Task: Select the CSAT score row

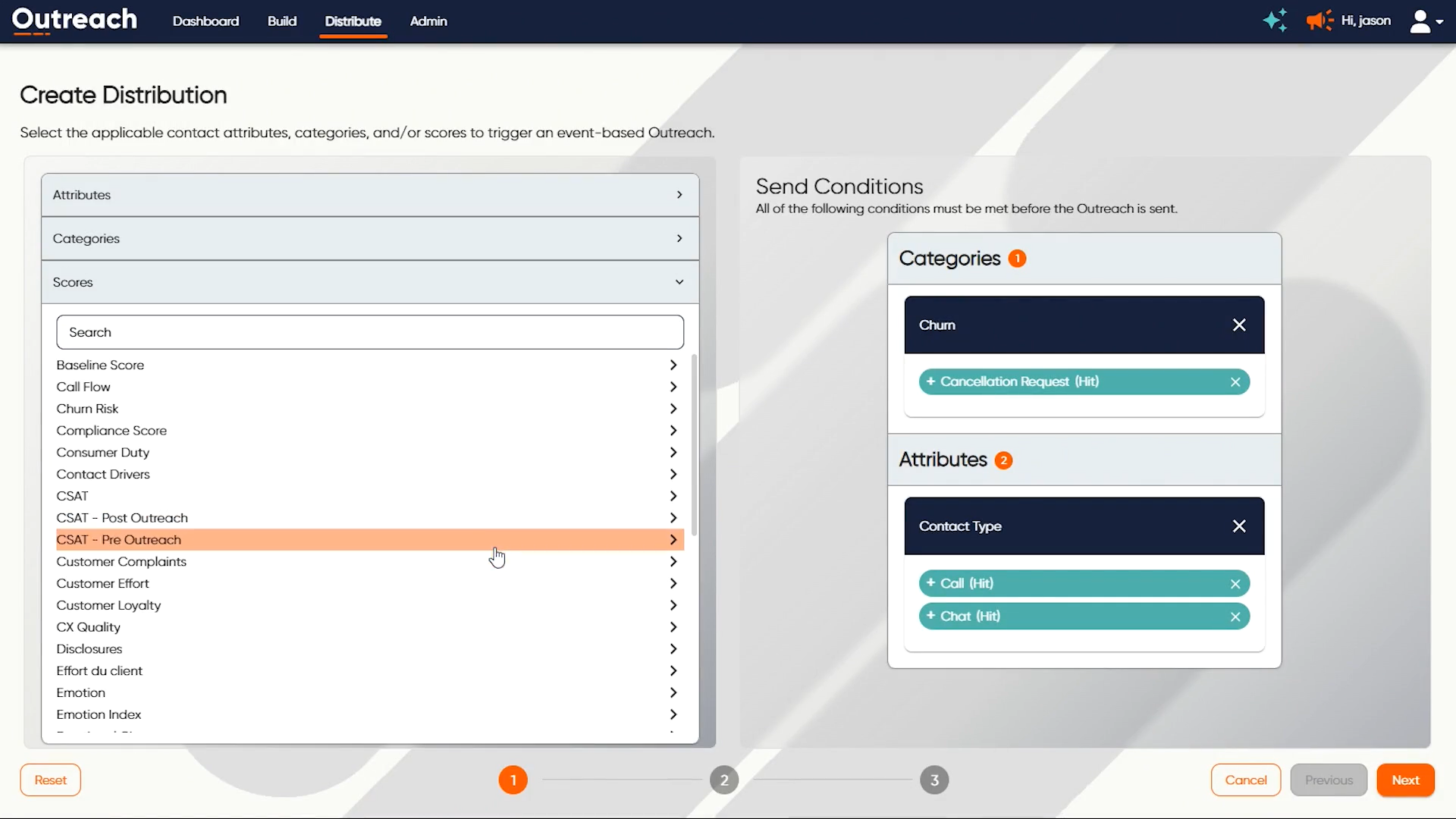Action: pos(370,496)
